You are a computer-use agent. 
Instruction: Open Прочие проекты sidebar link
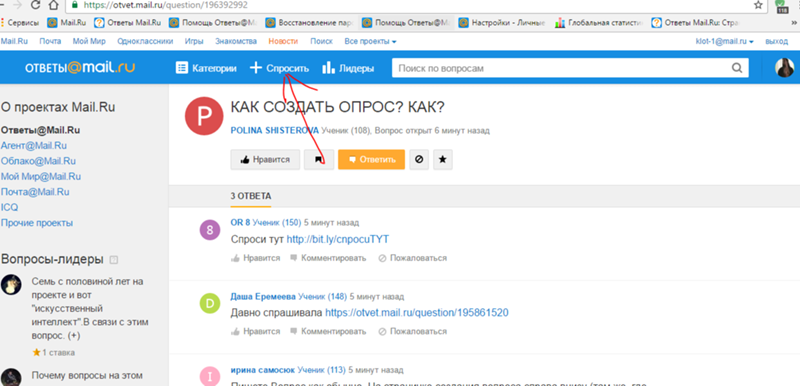coord(37,223)
